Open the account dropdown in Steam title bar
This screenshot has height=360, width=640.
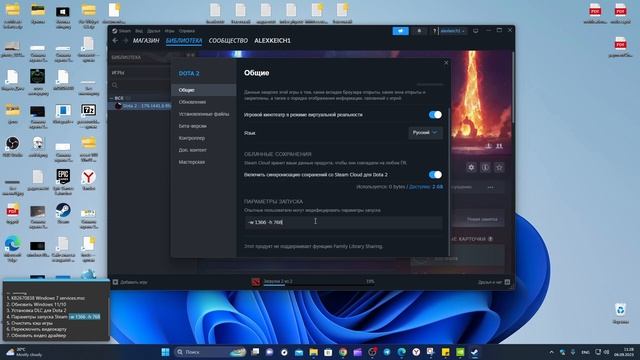(x=452, y=31)
